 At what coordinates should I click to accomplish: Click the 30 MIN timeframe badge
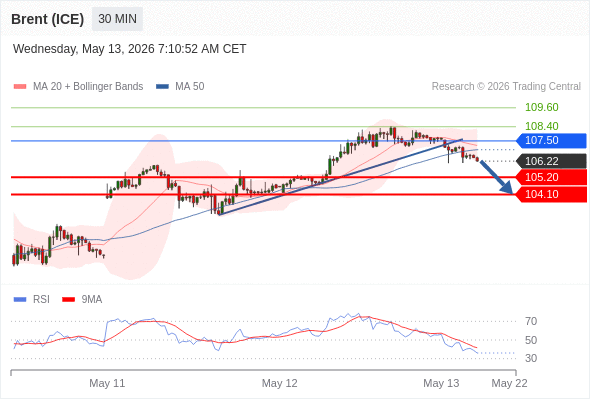point(117,19)
